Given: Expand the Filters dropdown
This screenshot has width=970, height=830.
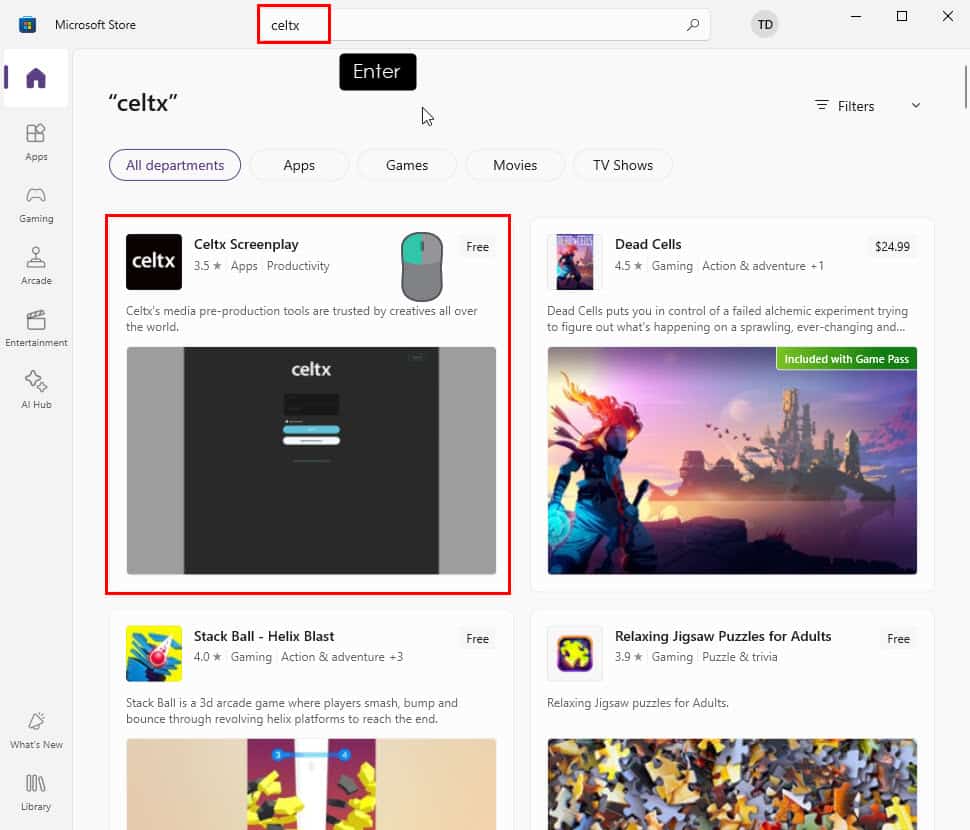Looking at the screenshot, I should click(867, 106).
